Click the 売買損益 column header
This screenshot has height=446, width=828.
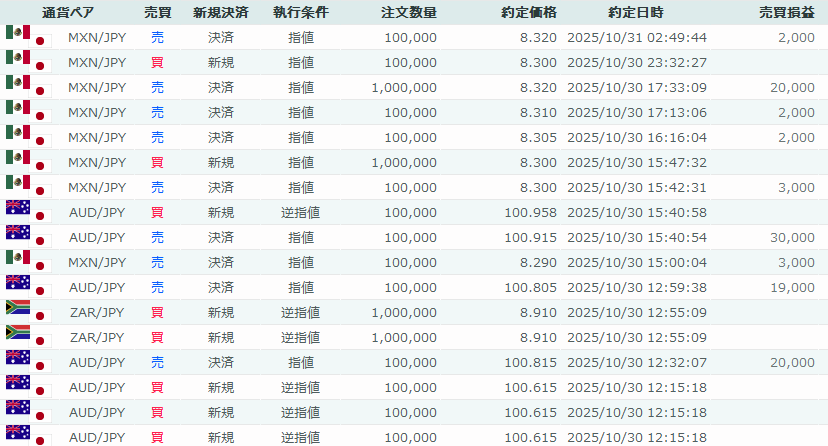pyautogui.click(x=785, y=13)
